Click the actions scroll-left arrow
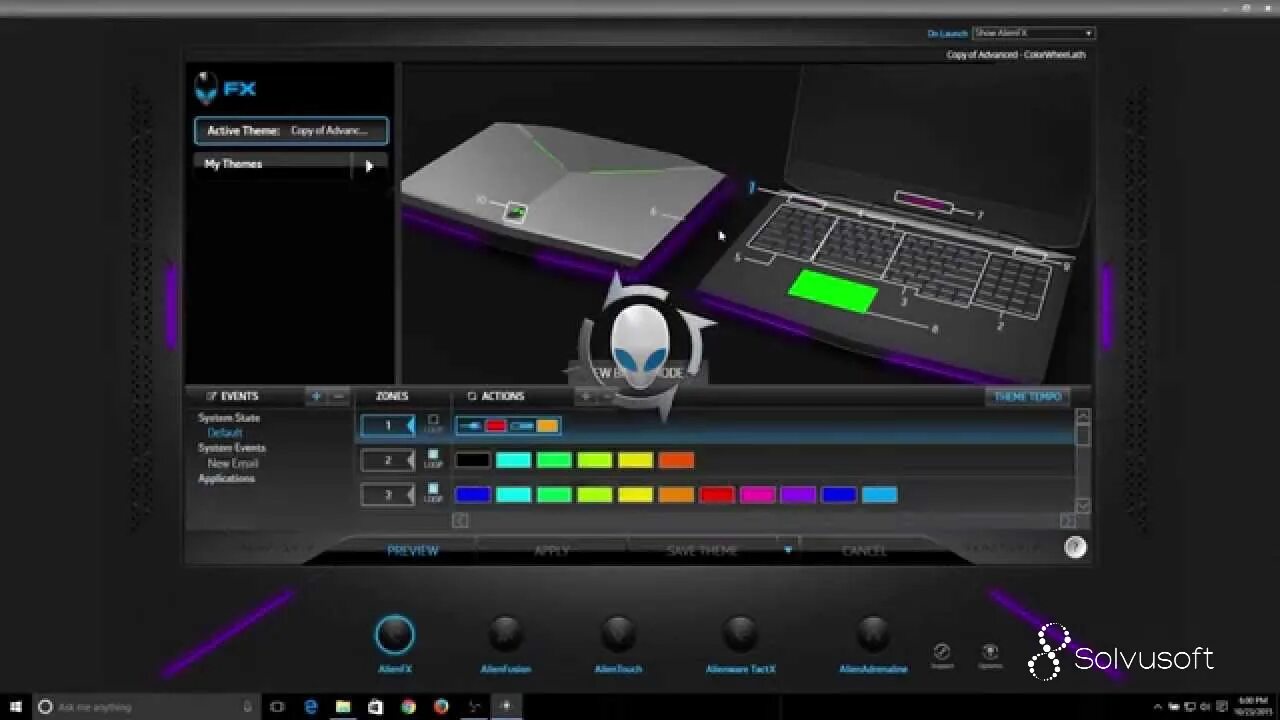Image resolution: width=1280 pixels, height=720 pixels. (460, 520)
